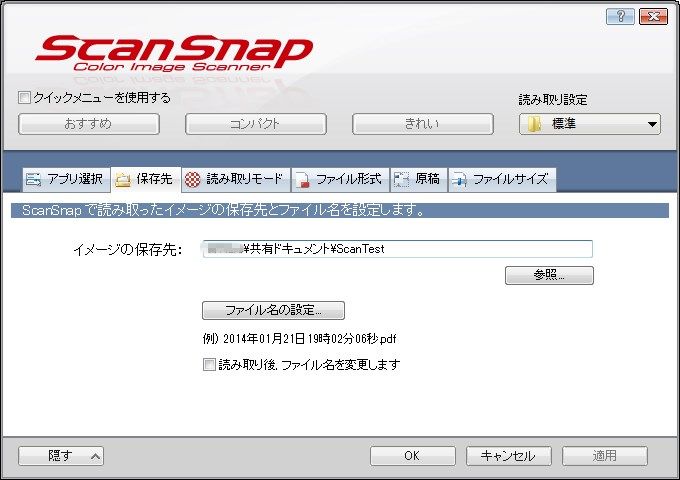Click the コンパクト button
The width and height of the screenshot is (680, 480).
tap(256, 124)
